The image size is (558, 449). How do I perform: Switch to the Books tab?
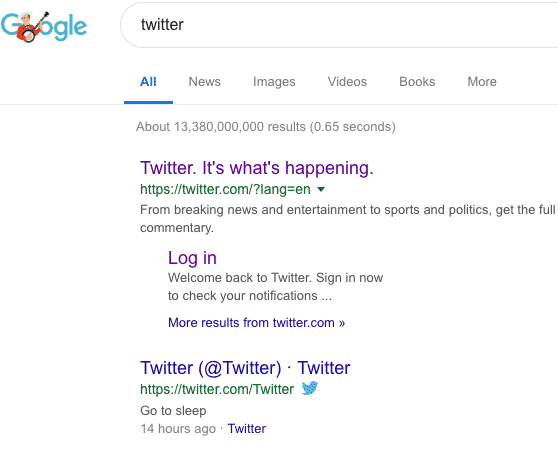click(417, 81)
